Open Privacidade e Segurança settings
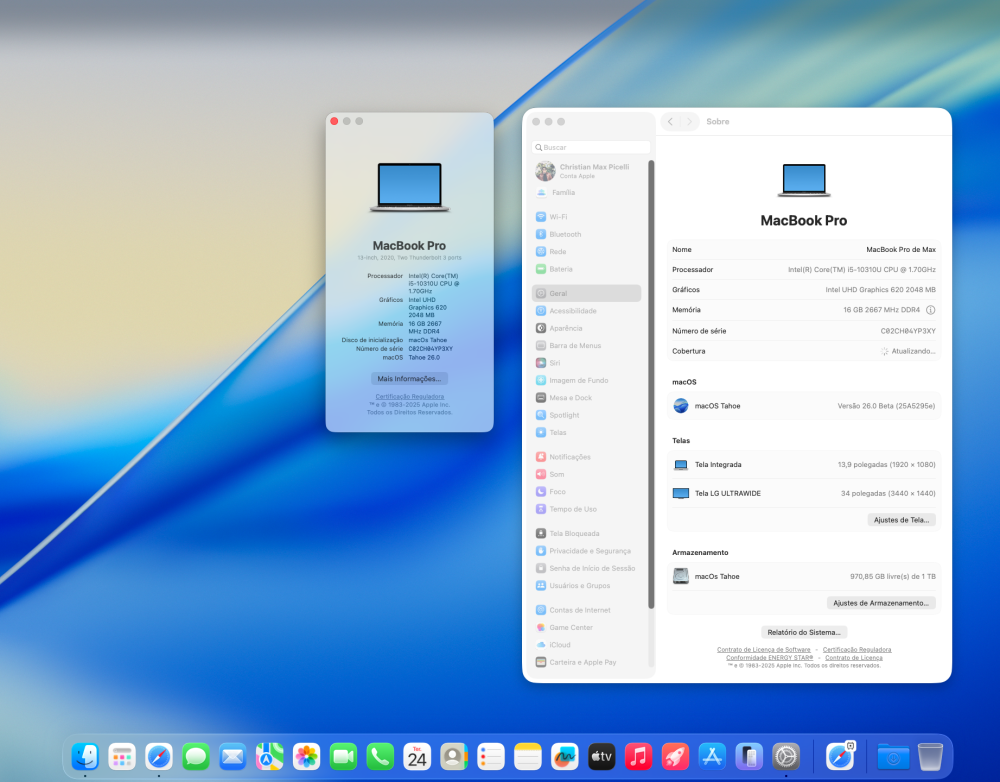Screen dimensions: 1000x782 pyautogui.click(x=586, y=550)
